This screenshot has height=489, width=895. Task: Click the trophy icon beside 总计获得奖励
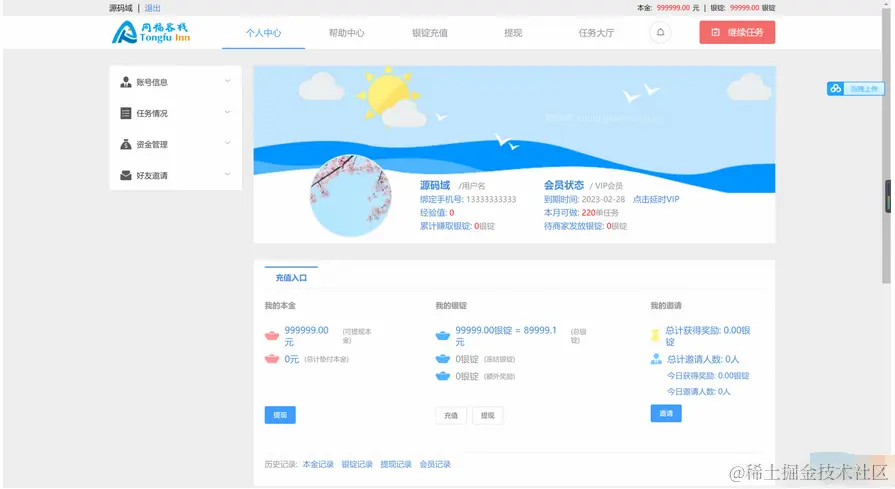tap(655, 336)
